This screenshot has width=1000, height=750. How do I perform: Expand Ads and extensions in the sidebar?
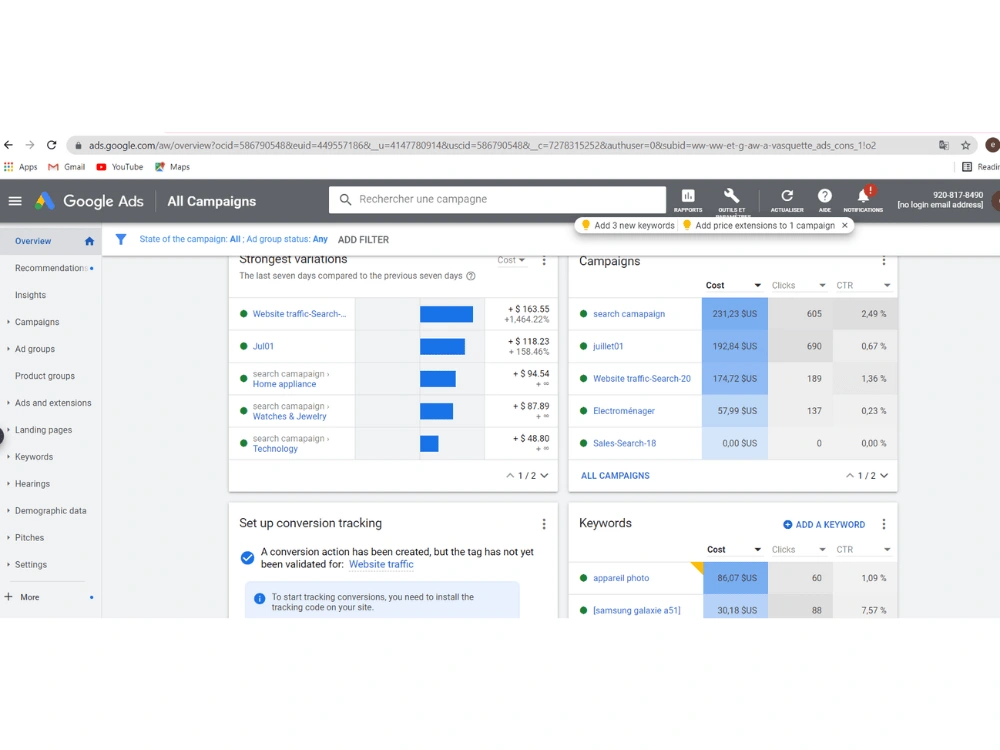53,402
